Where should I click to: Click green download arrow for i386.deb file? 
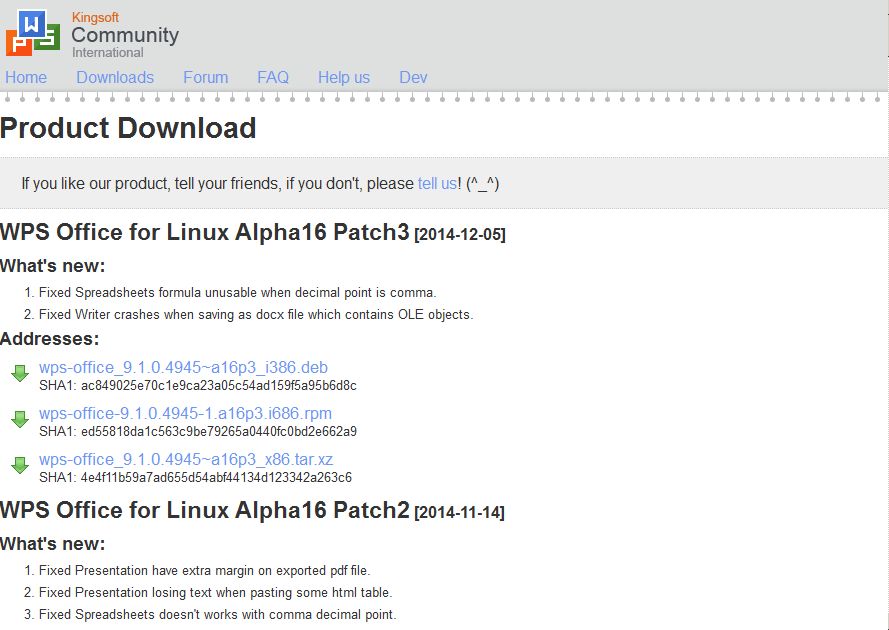pos(20,374)
